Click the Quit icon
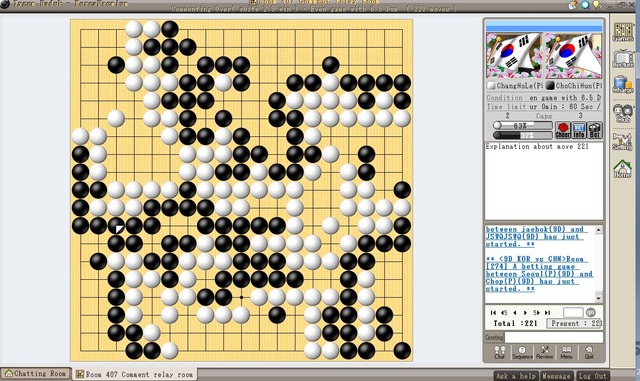 (589, 352)
